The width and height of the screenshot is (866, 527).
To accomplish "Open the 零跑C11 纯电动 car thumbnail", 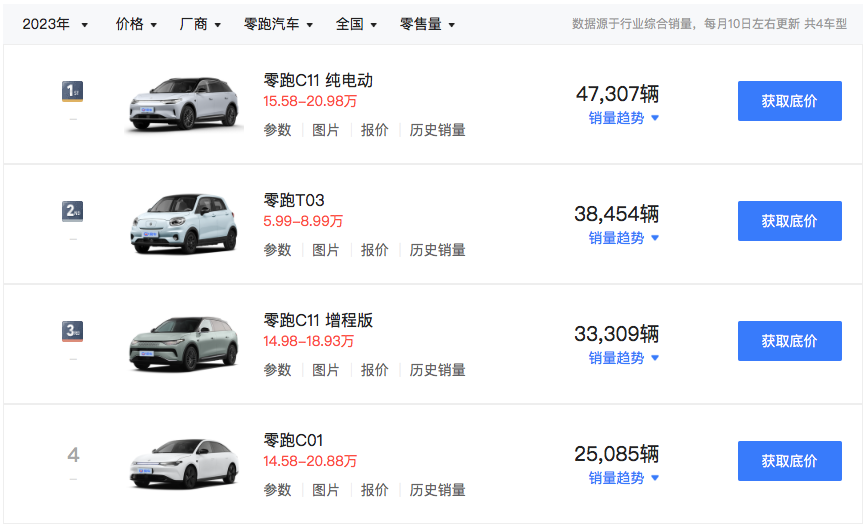I will coord(184,104).
